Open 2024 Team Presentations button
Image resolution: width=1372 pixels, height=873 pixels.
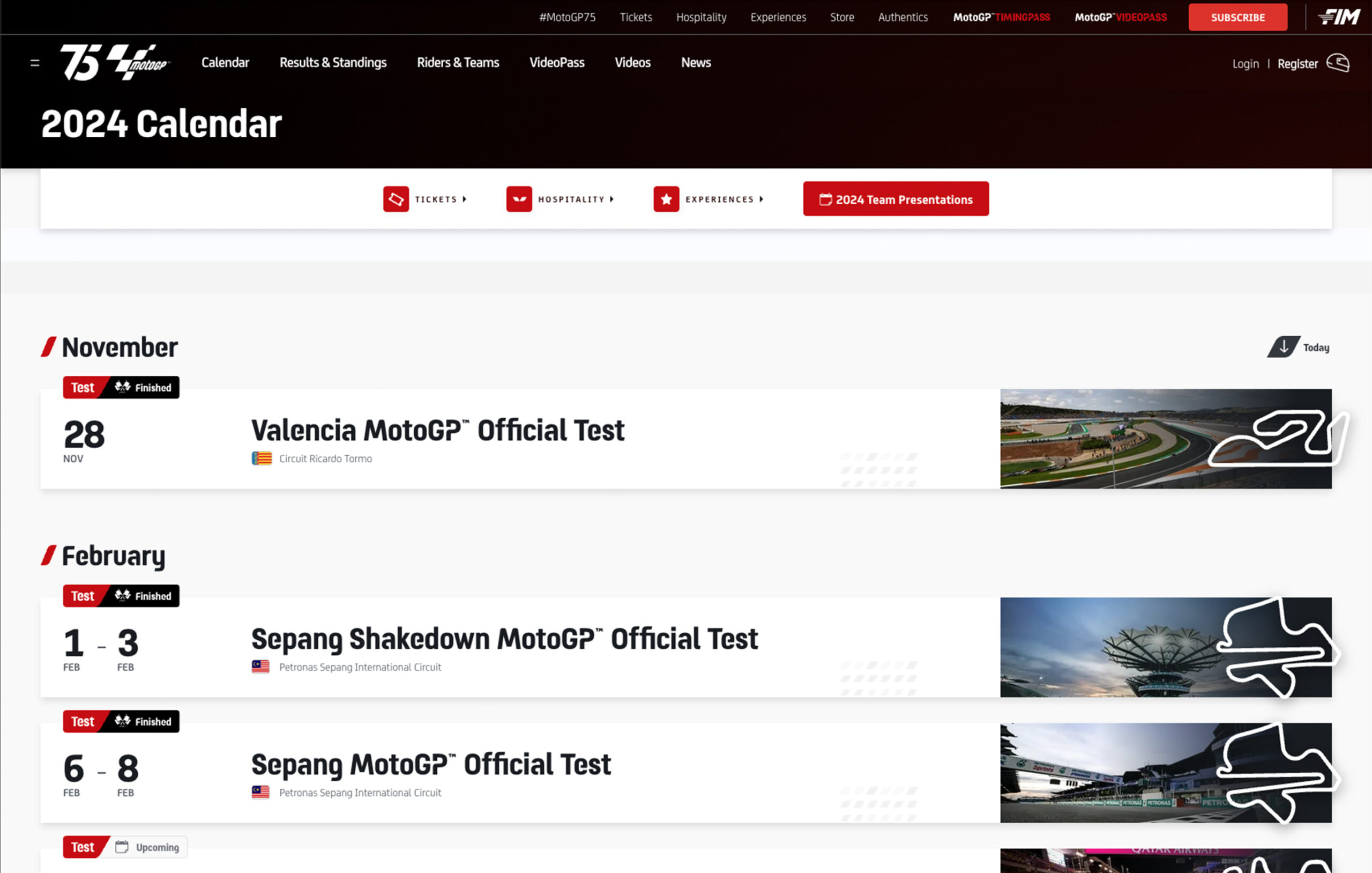[896, 199]
